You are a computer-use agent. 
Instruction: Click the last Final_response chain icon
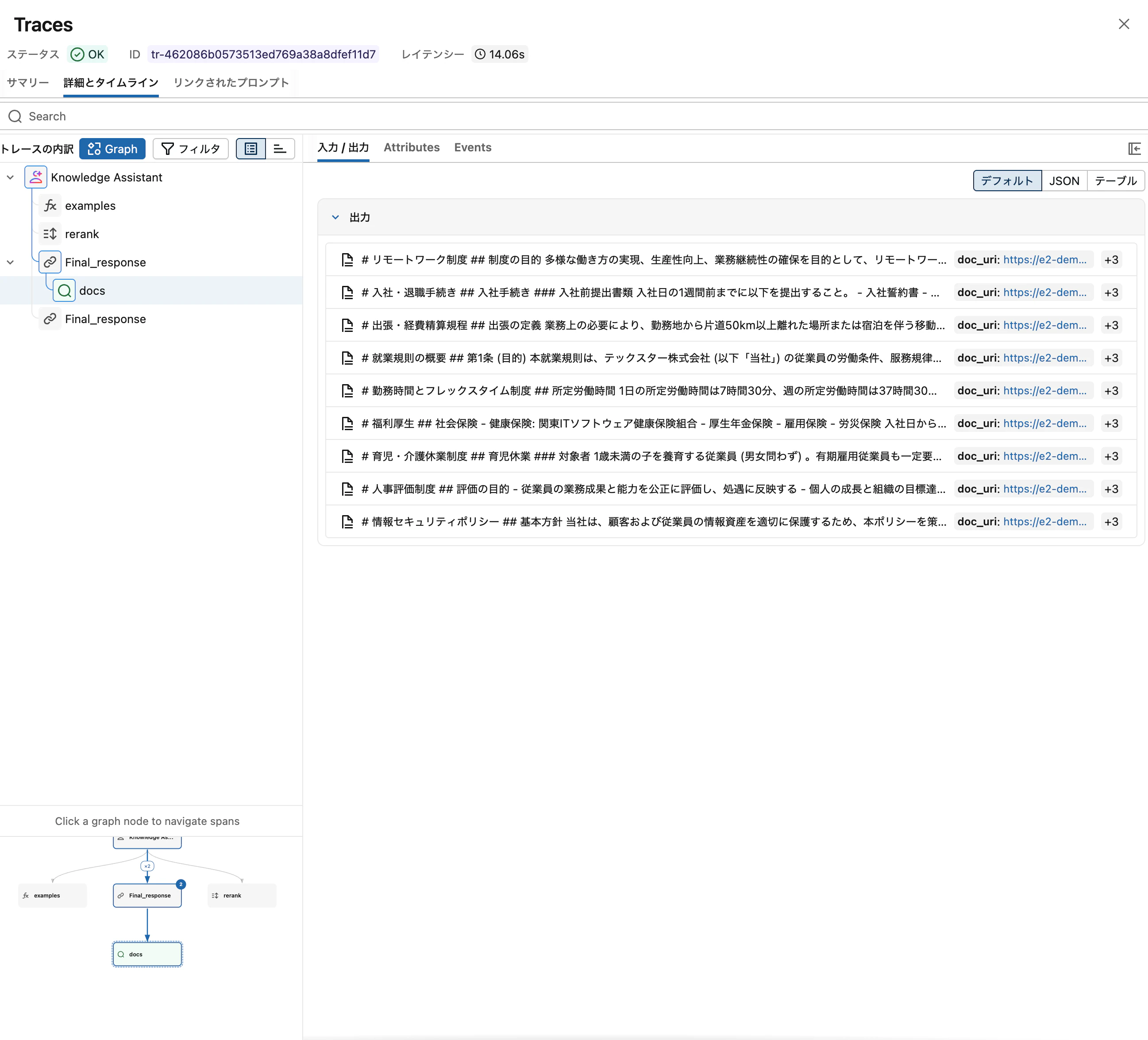[x=50, y=319]
